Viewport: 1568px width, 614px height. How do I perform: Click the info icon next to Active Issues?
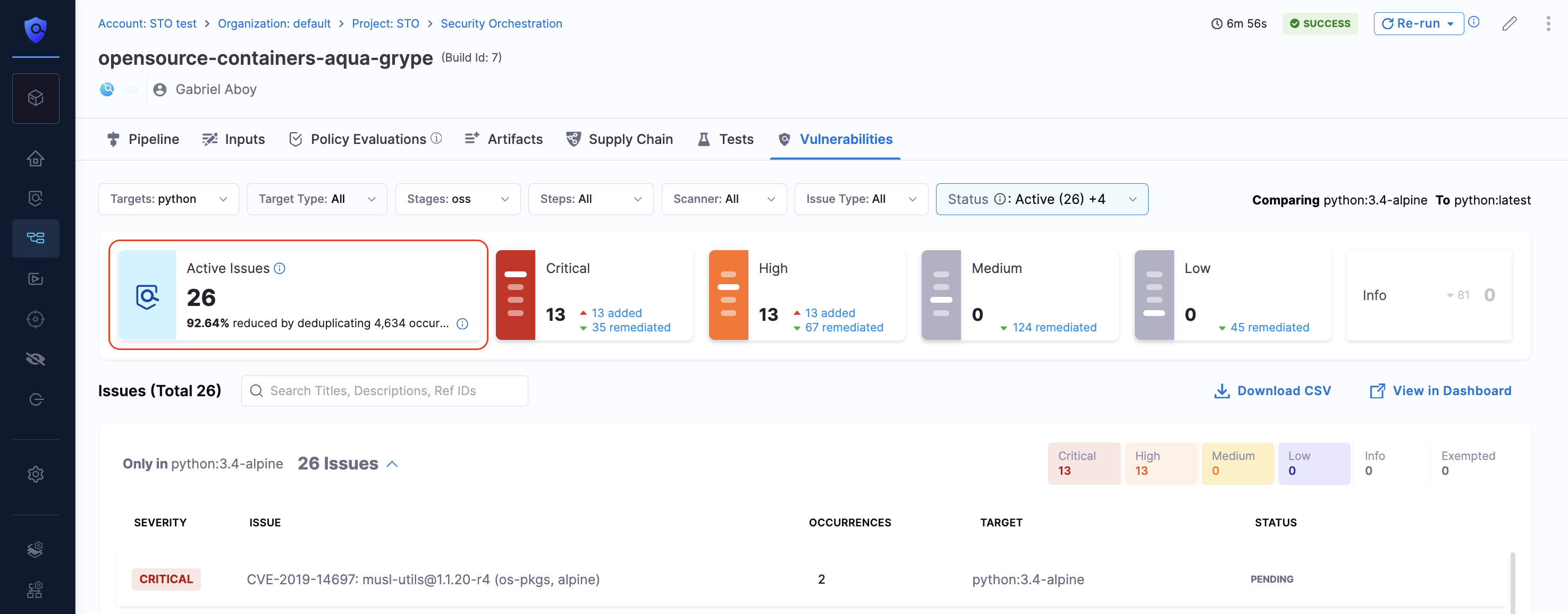pos(280,268)
